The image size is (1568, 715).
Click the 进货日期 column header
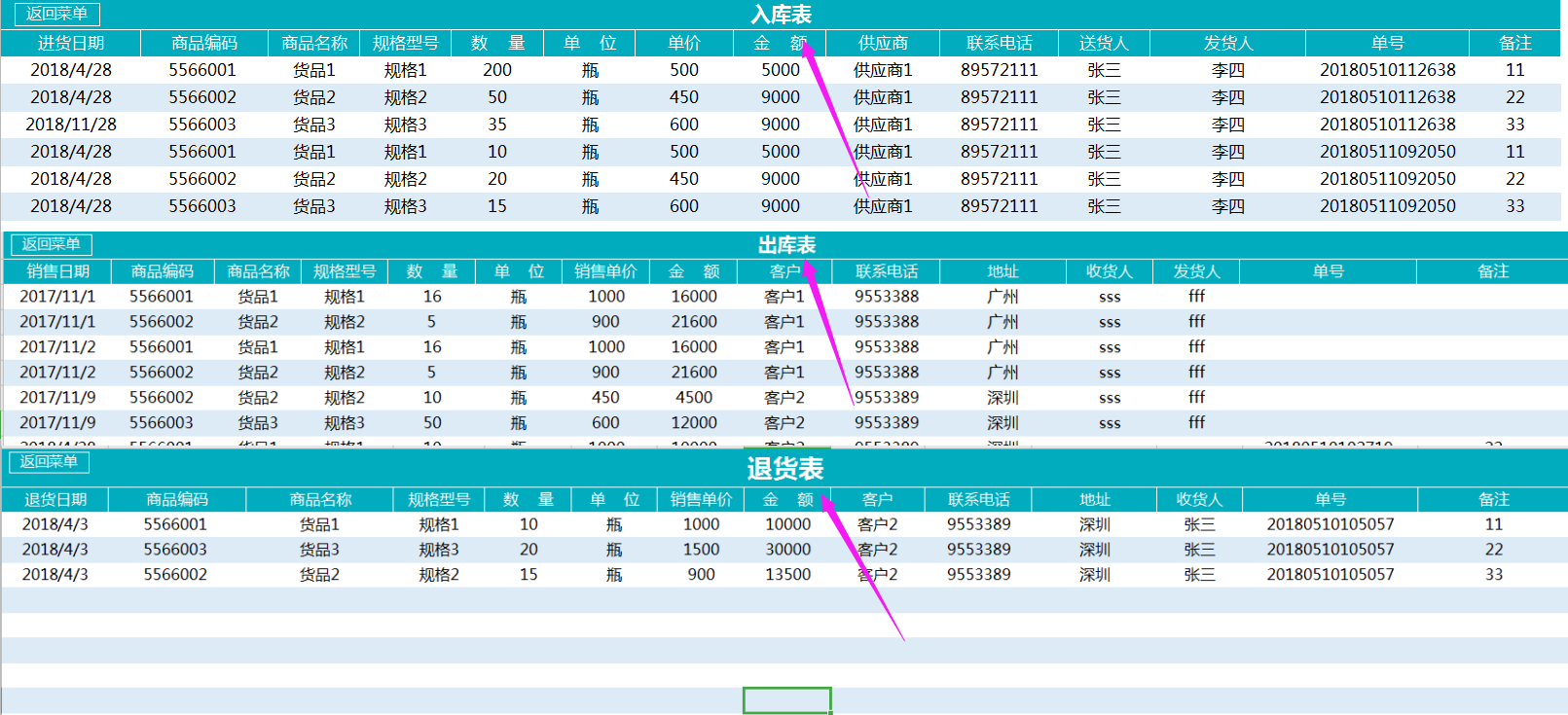click(71, 43)
